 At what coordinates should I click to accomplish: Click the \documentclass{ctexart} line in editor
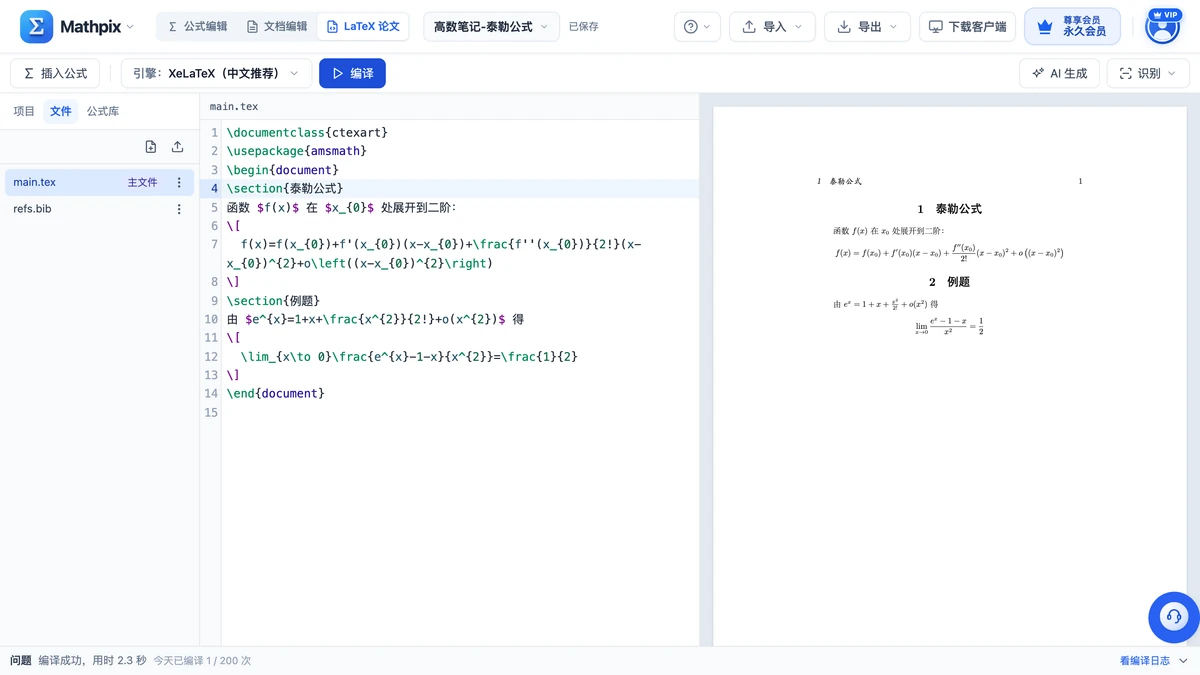pos(307,132)
